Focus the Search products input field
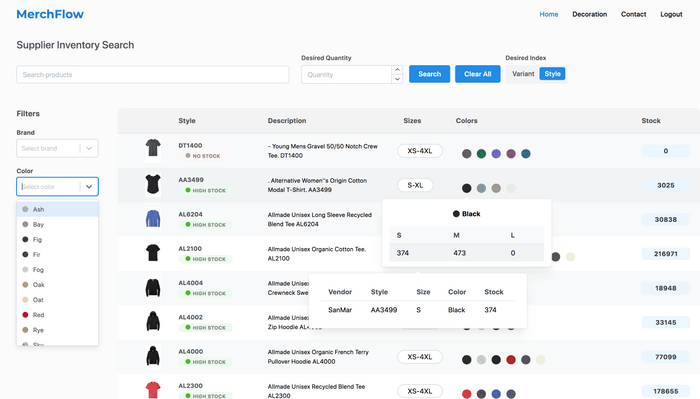The width and height of the screenshot is (700, 399). (153, 75)
